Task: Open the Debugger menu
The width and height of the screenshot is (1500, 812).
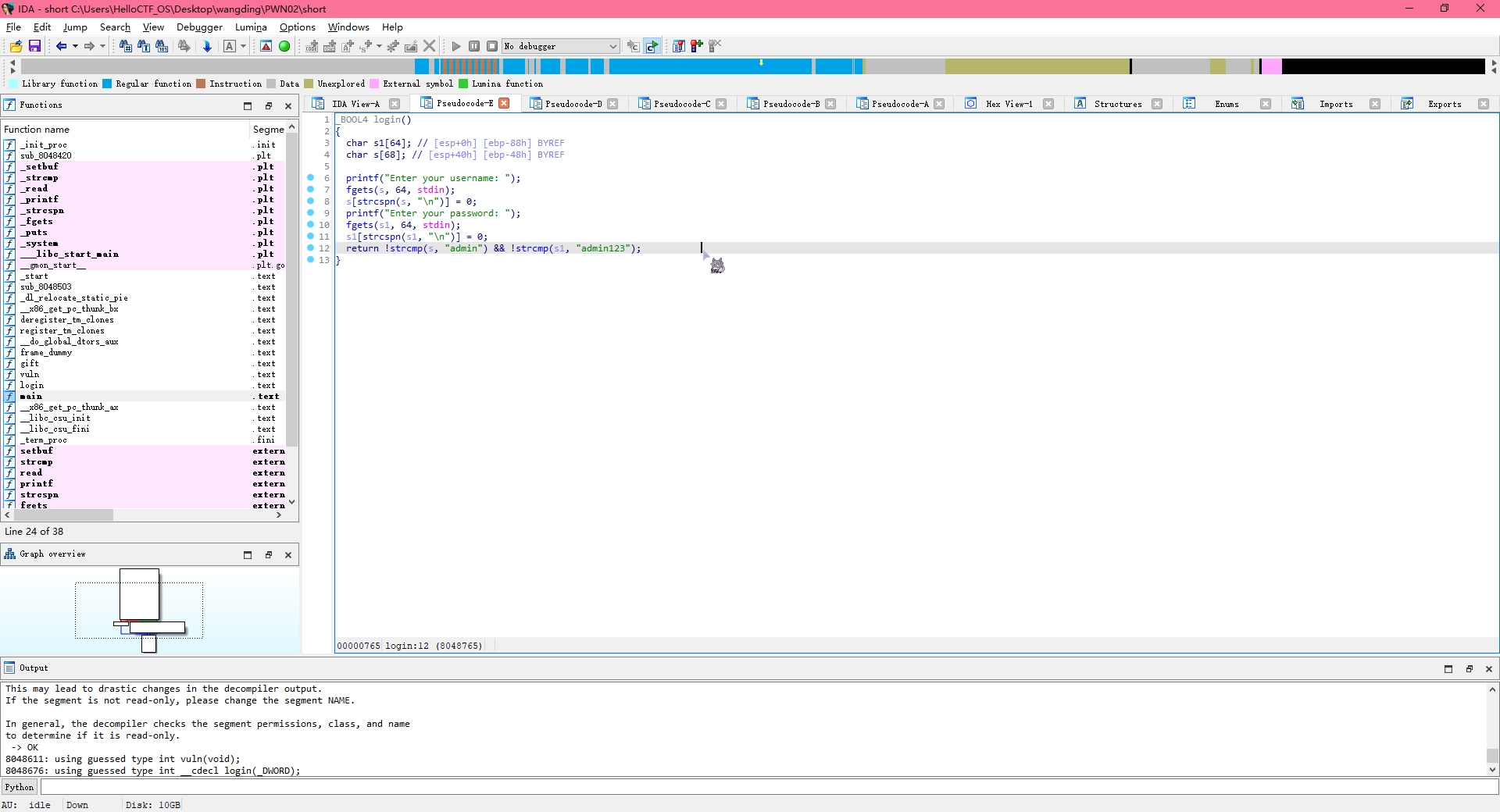Action: click(199, 27)
